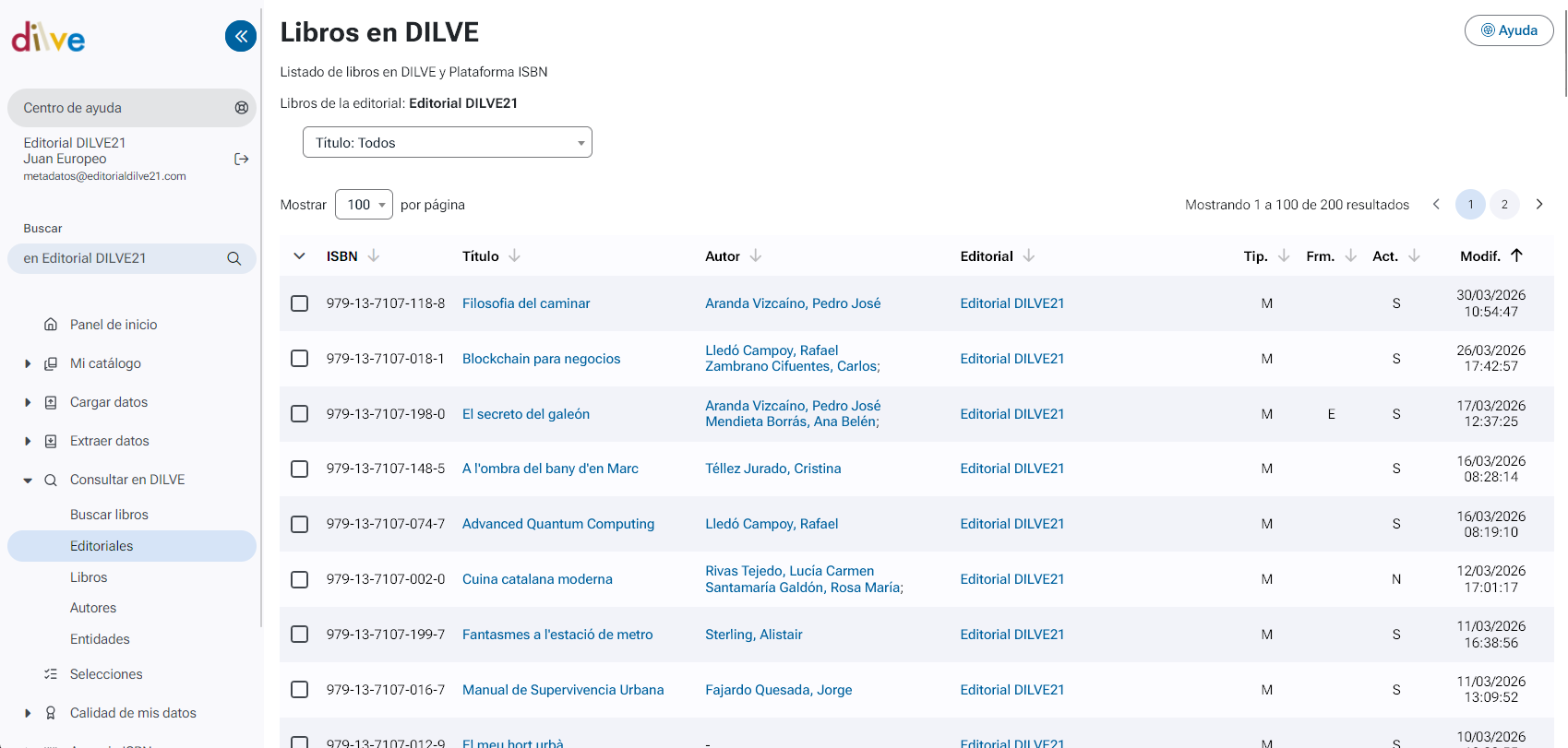
Task: Click the Ayuda button
Action: coord(1508,30)
